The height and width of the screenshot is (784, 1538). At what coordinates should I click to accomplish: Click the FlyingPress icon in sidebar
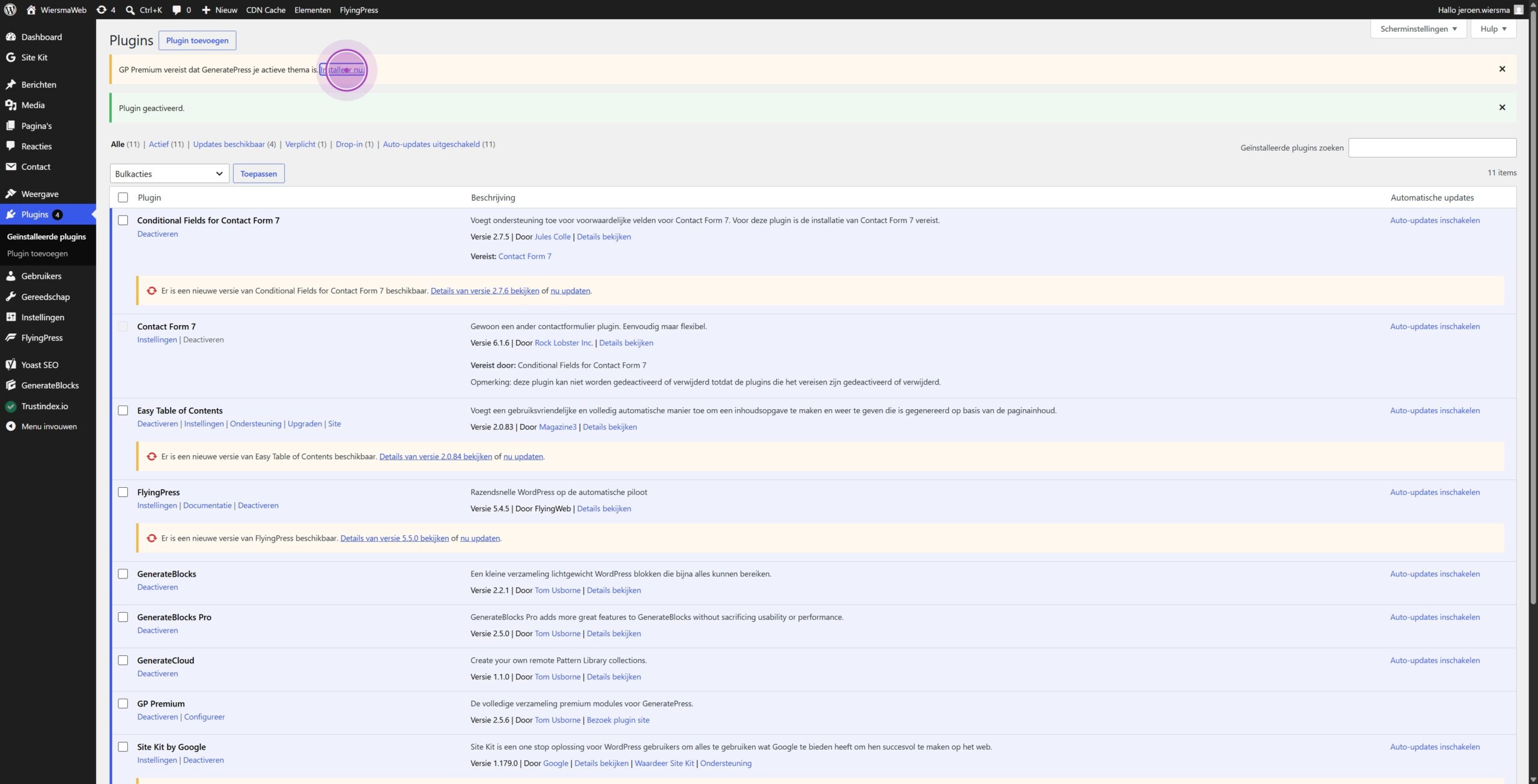coord(11,337)
